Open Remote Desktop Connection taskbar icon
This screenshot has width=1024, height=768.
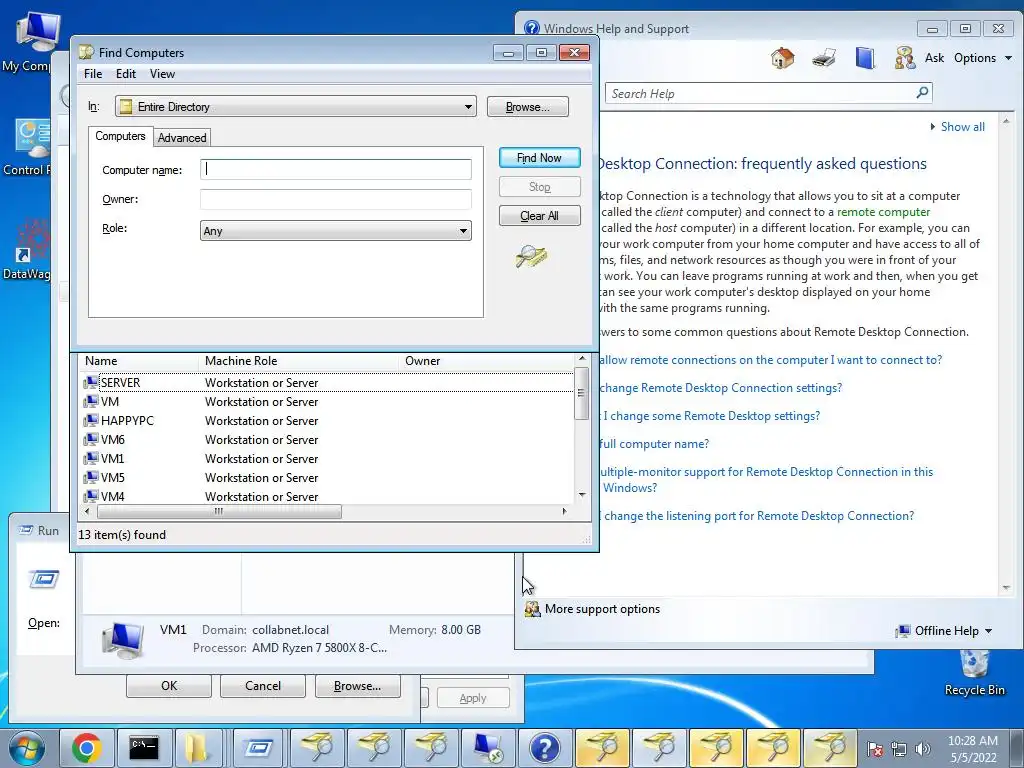click(488, 748)
